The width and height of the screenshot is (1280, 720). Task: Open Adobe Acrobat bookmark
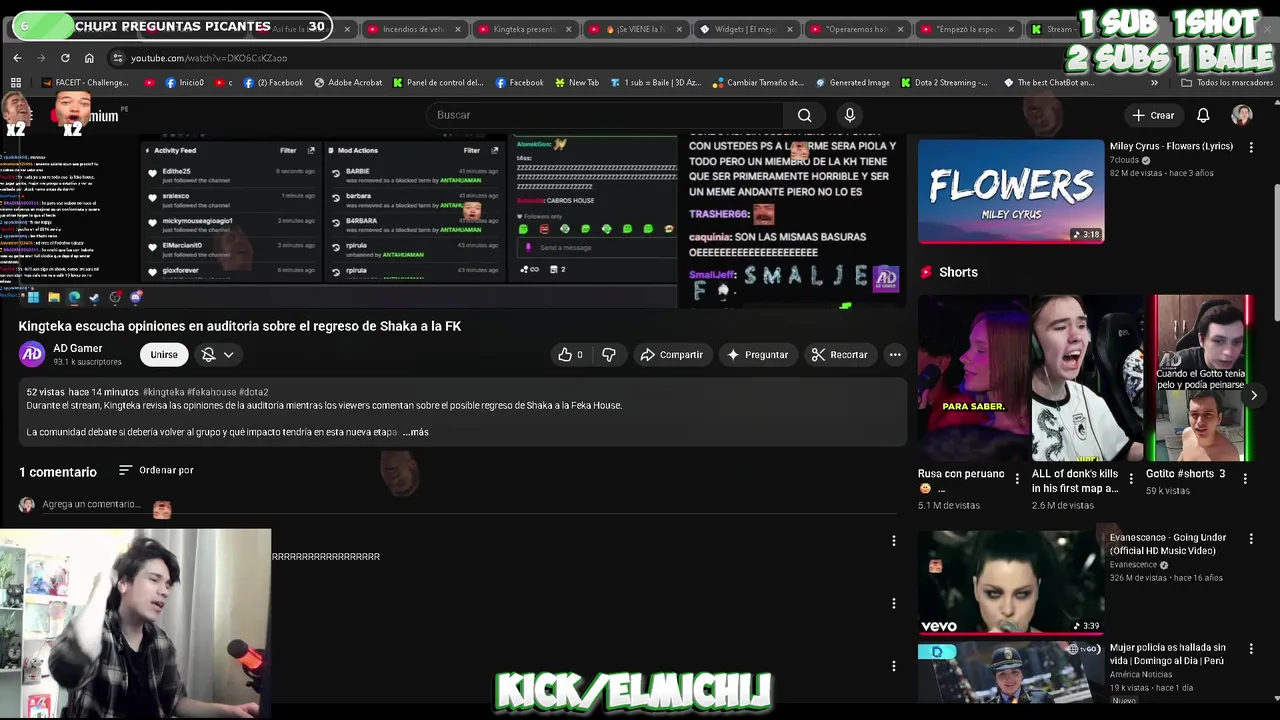[x=348, y=83]
